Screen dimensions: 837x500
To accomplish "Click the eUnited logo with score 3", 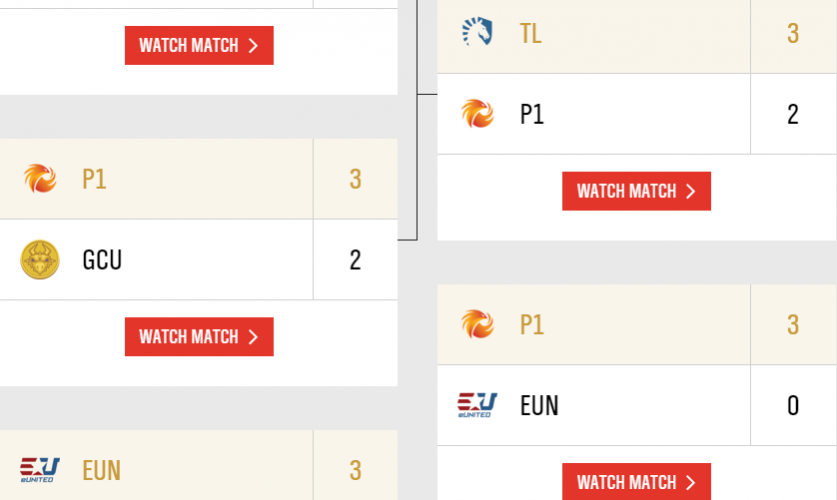I will tap(40, 469).
